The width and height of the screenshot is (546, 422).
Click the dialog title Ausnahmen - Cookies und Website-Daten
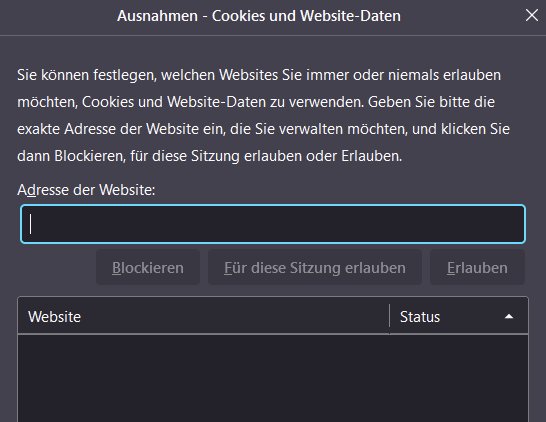pyautogui.click(x=259, y=16)
